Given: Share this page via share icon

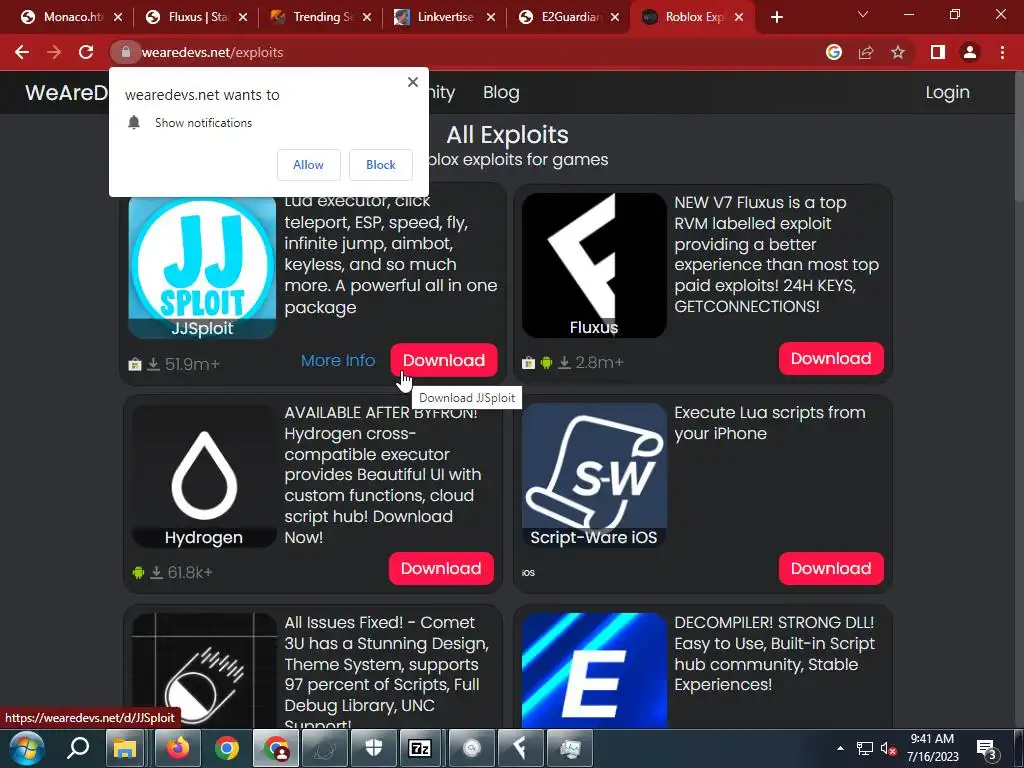Looking at the screenshot, I should click(866, 52).
